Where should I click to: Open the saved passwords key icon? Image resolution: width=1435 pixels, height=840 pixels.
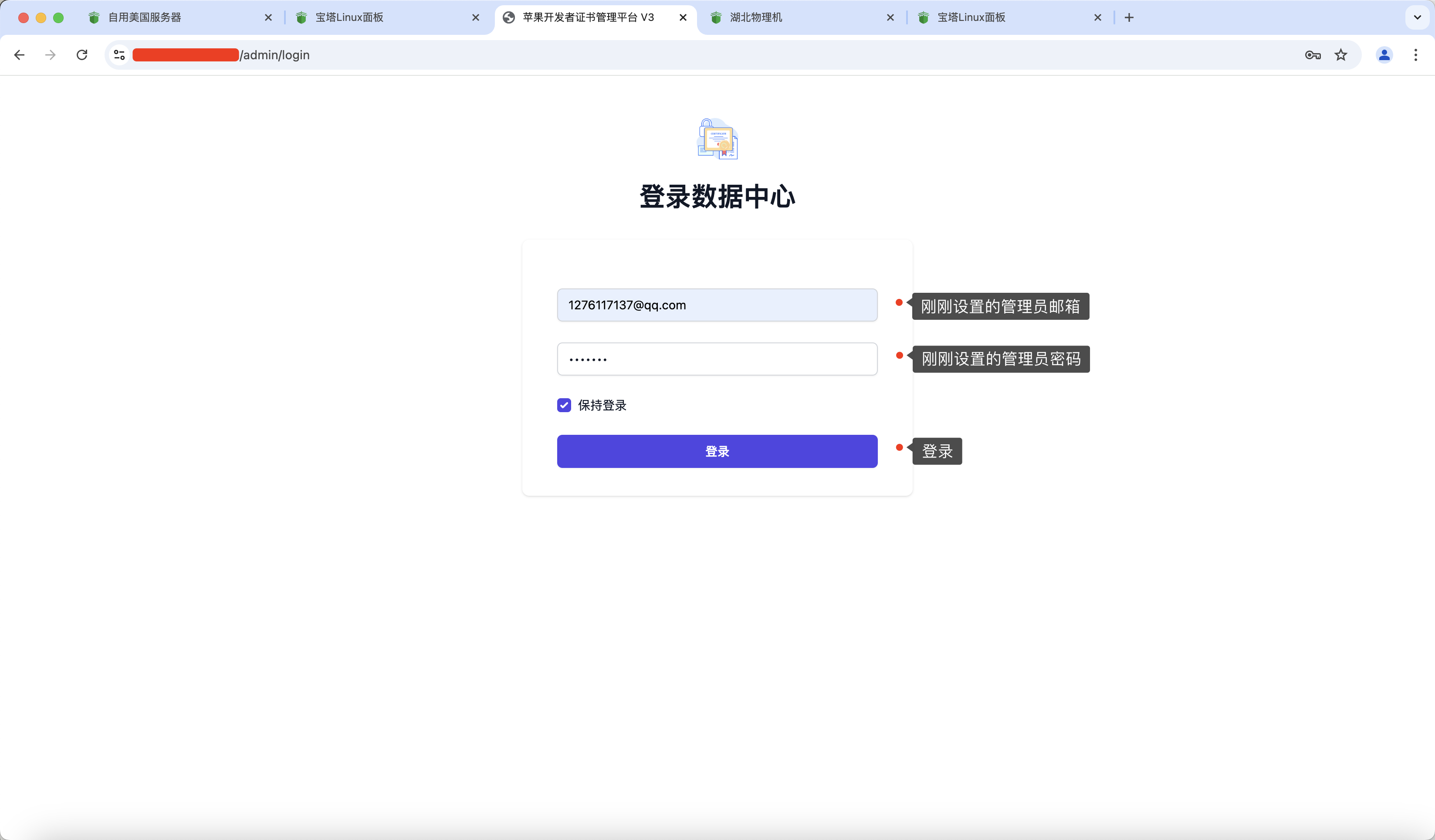tap(1313, 54)
